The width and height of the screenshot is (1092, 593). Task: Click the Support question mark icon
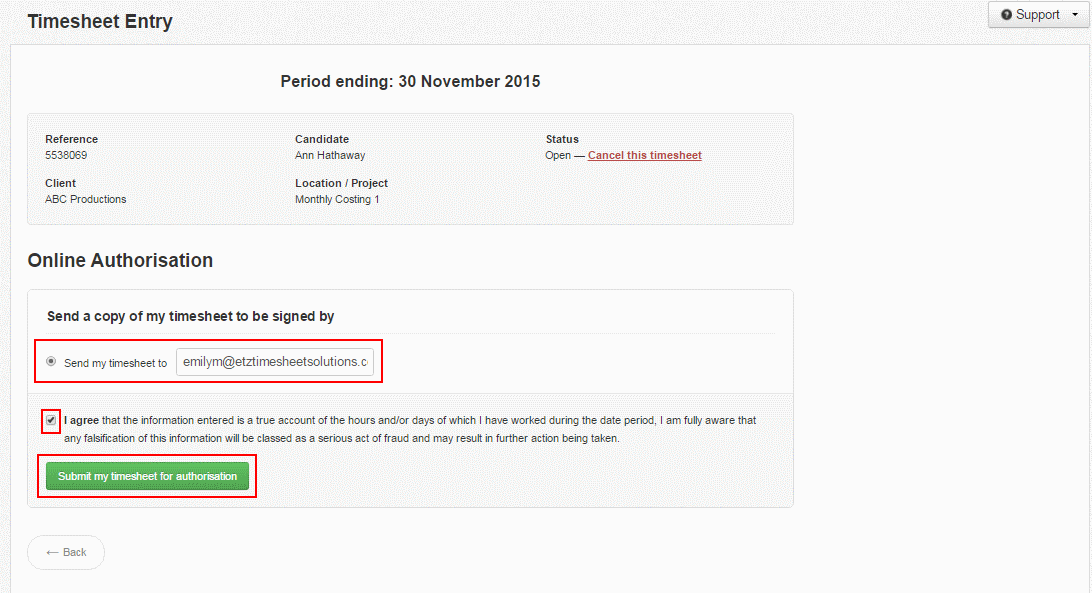click(x=1006, y=15)
